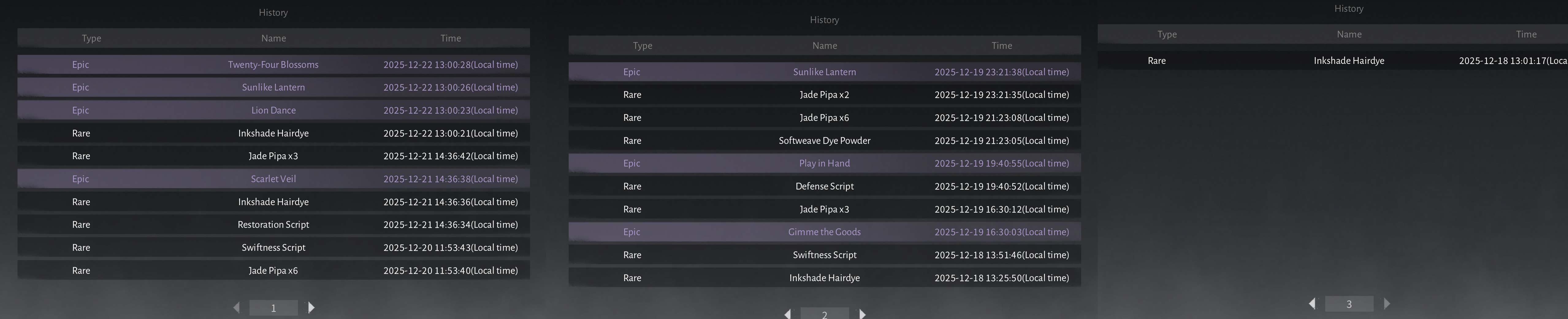The height and width of the screenshot is (319, 1568).
Task: Click Swiftness Script in the 11:53:43 row
Action: click(273, 248)
